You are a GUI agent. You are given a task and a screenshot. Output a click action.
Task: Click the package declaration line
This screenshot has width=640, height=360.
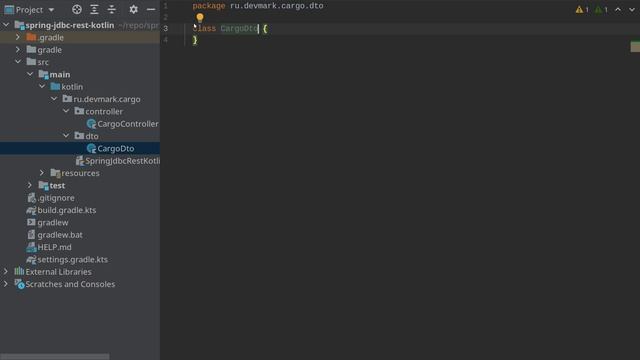pos(258,6)
